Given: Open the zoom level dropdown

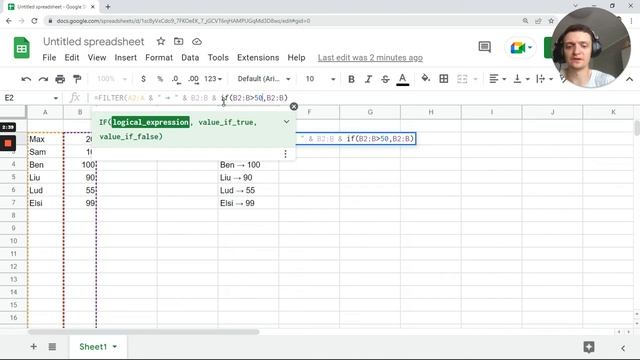Looking at the screenshot, I should [112, 79].
